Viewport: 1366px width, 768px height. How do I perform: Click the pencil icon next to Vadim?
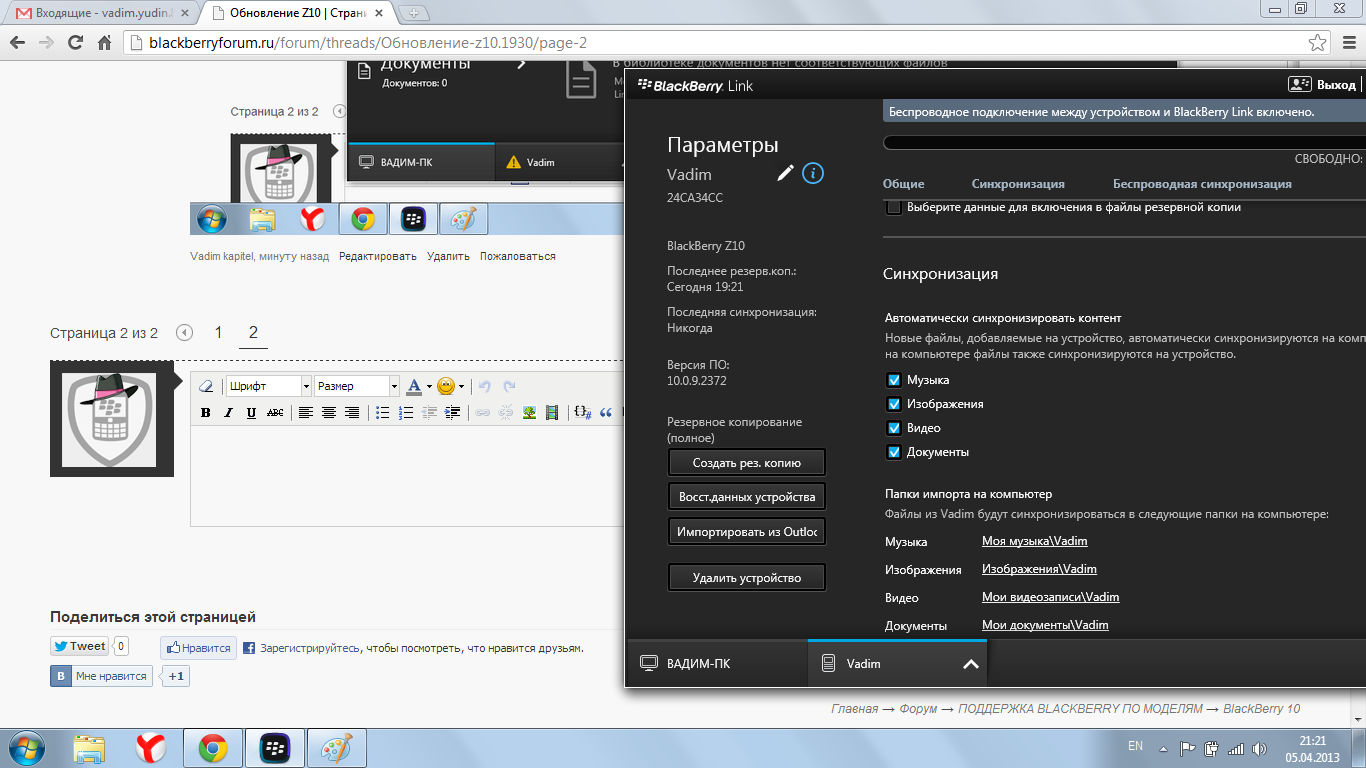tap(785, 174)
